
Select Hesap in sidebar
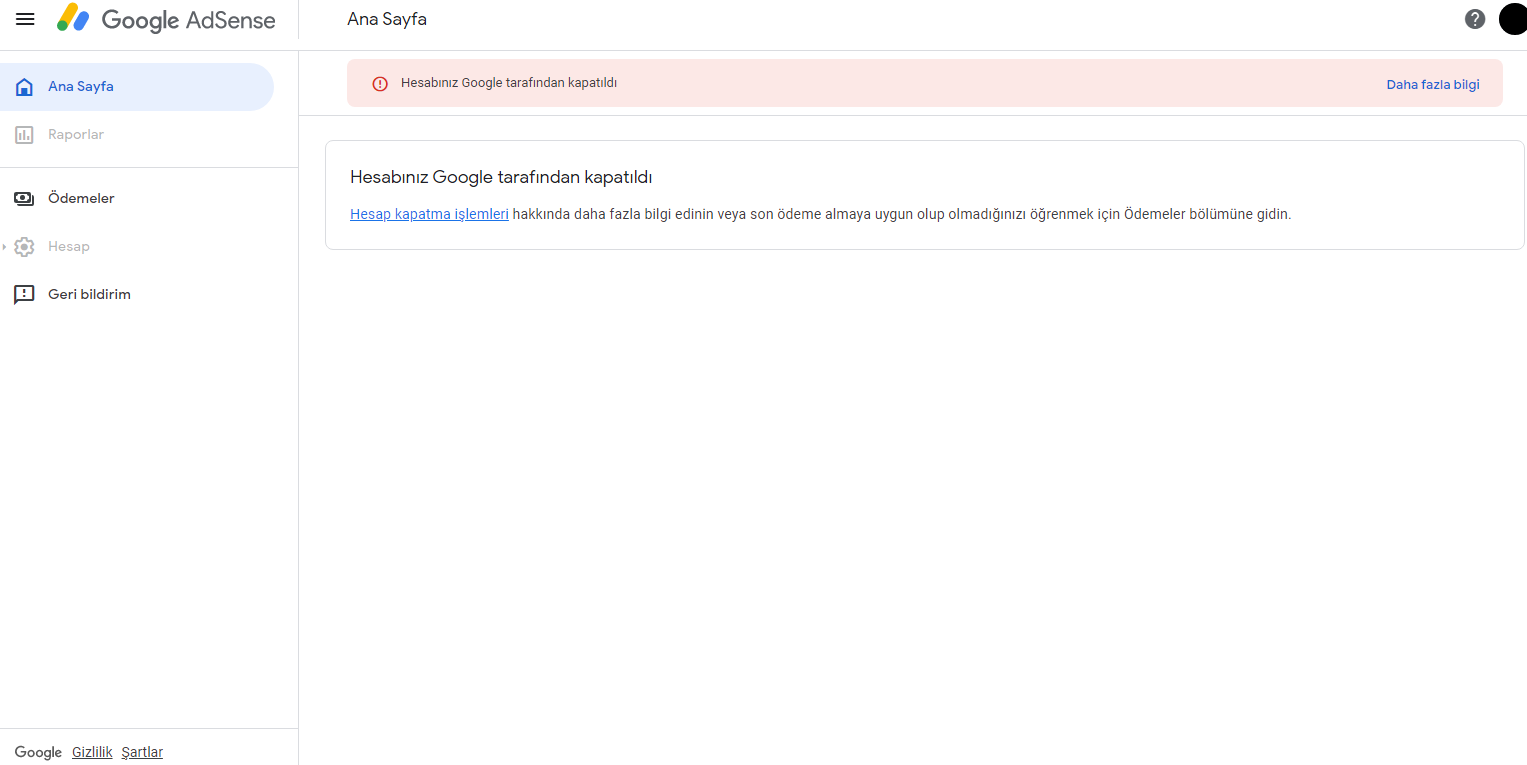(x=137, y=247)
